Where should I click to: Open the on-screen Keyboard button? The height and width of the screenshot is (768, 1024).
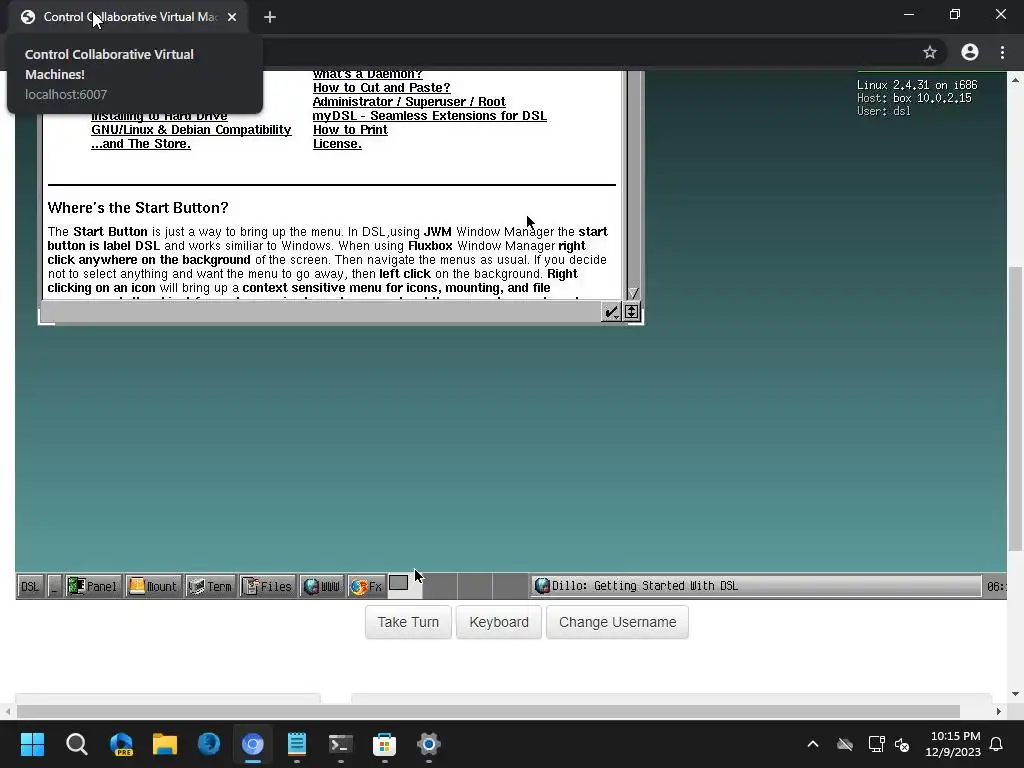[499, 622]
